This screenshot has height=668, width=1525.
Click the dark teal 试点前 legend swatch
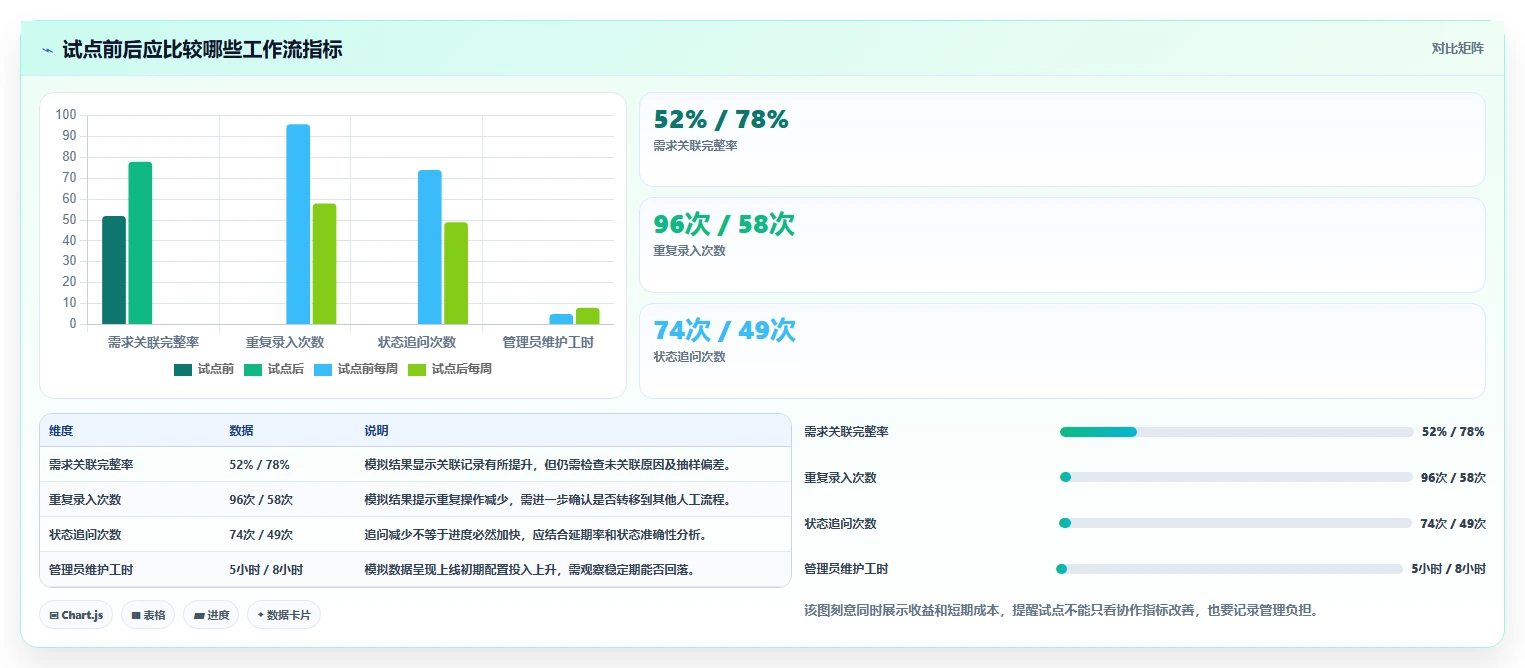coord(183,370)
